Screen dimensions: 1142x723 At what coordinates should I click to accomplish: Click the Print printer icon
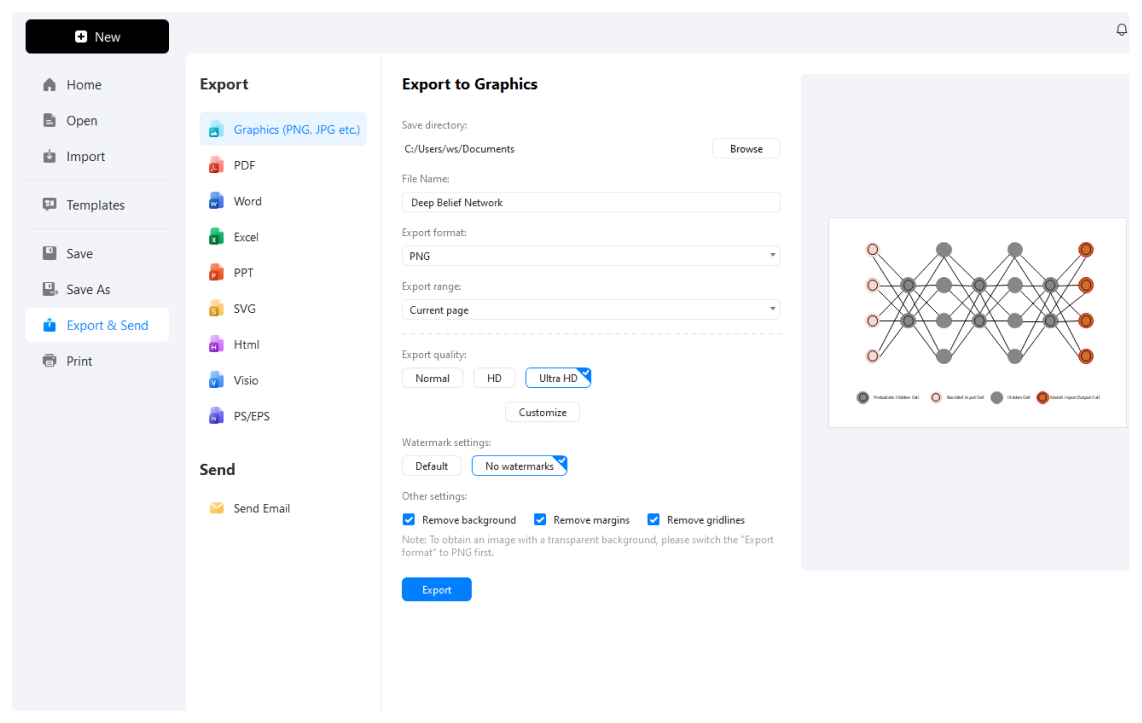click(50, 360)
